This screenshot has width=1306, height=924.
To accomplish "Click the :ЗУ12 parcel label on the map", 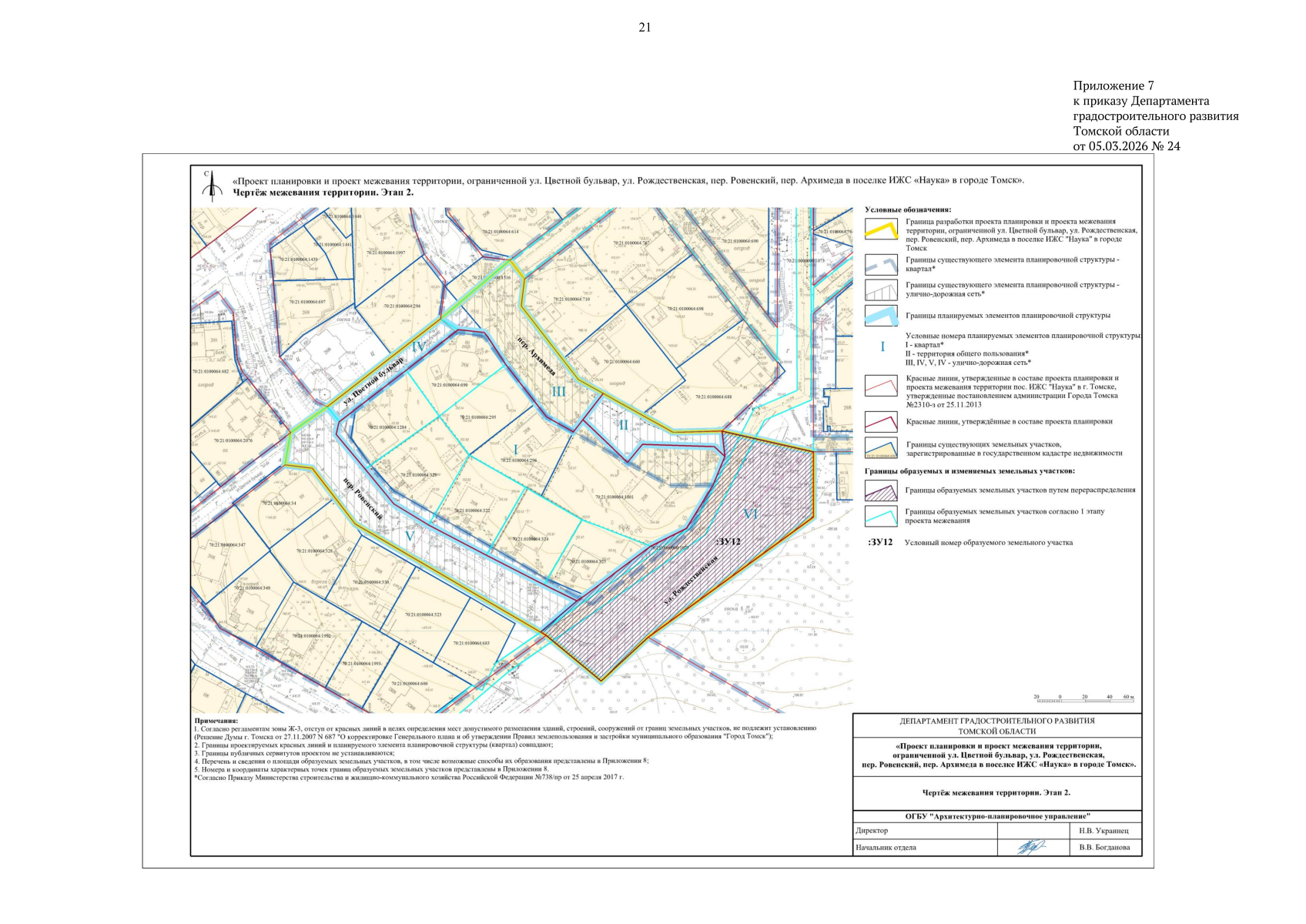I will [x=728, y=542].
